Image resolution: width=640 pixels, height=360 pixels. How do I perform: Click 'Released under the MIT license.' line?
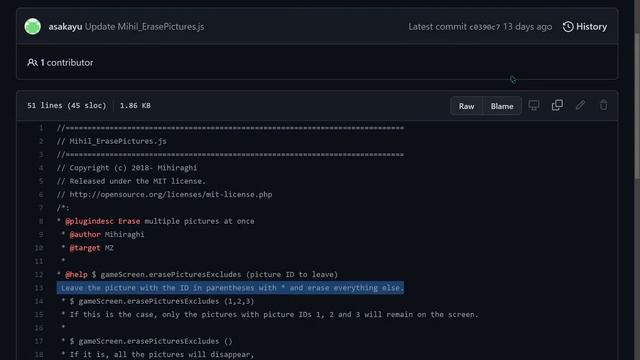click(131, 181)
